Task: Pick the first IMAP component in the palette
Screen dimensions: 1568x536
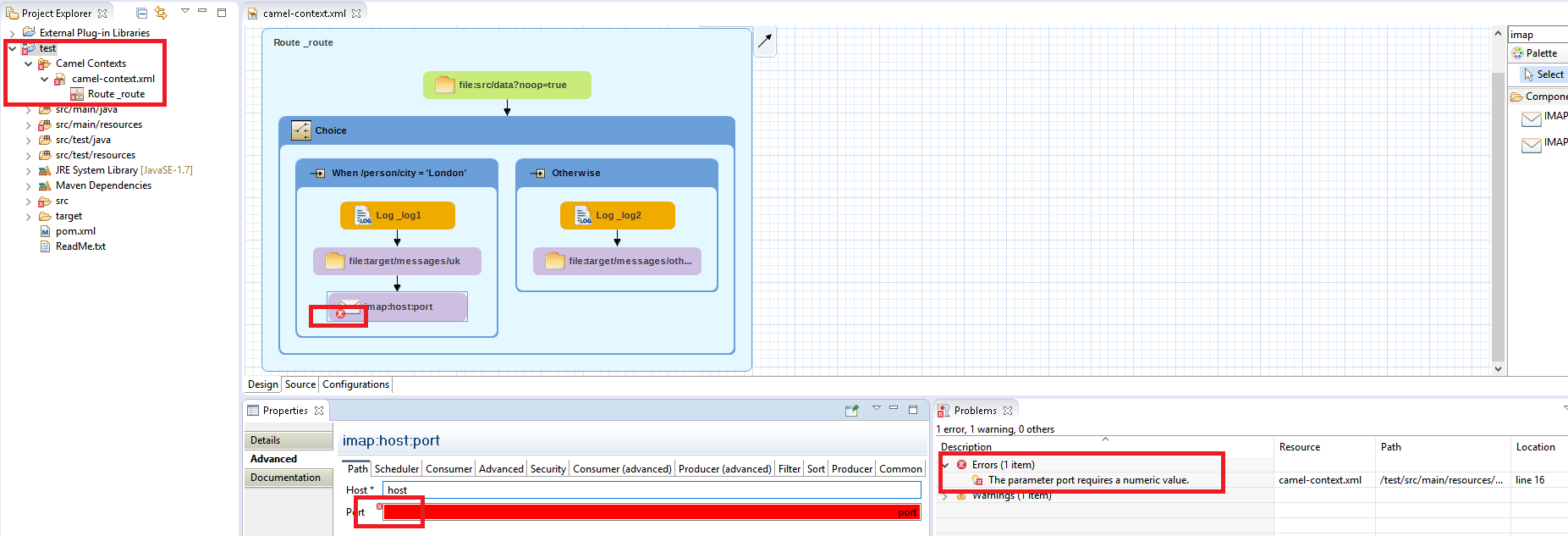Action: click(x=1532, y=118)
